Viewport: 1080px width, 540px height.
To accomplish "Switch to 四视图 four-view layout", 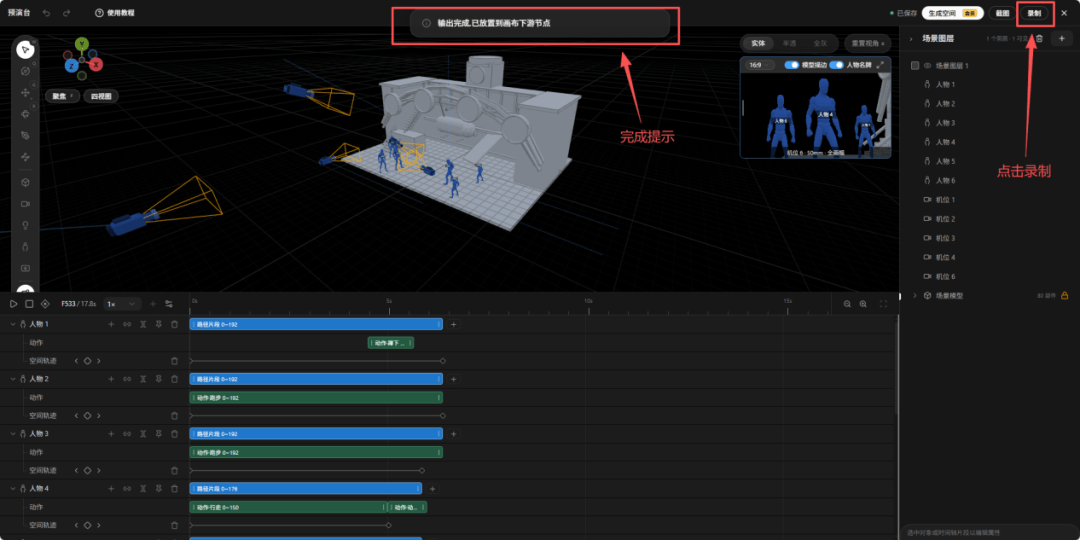I will 101,96.
